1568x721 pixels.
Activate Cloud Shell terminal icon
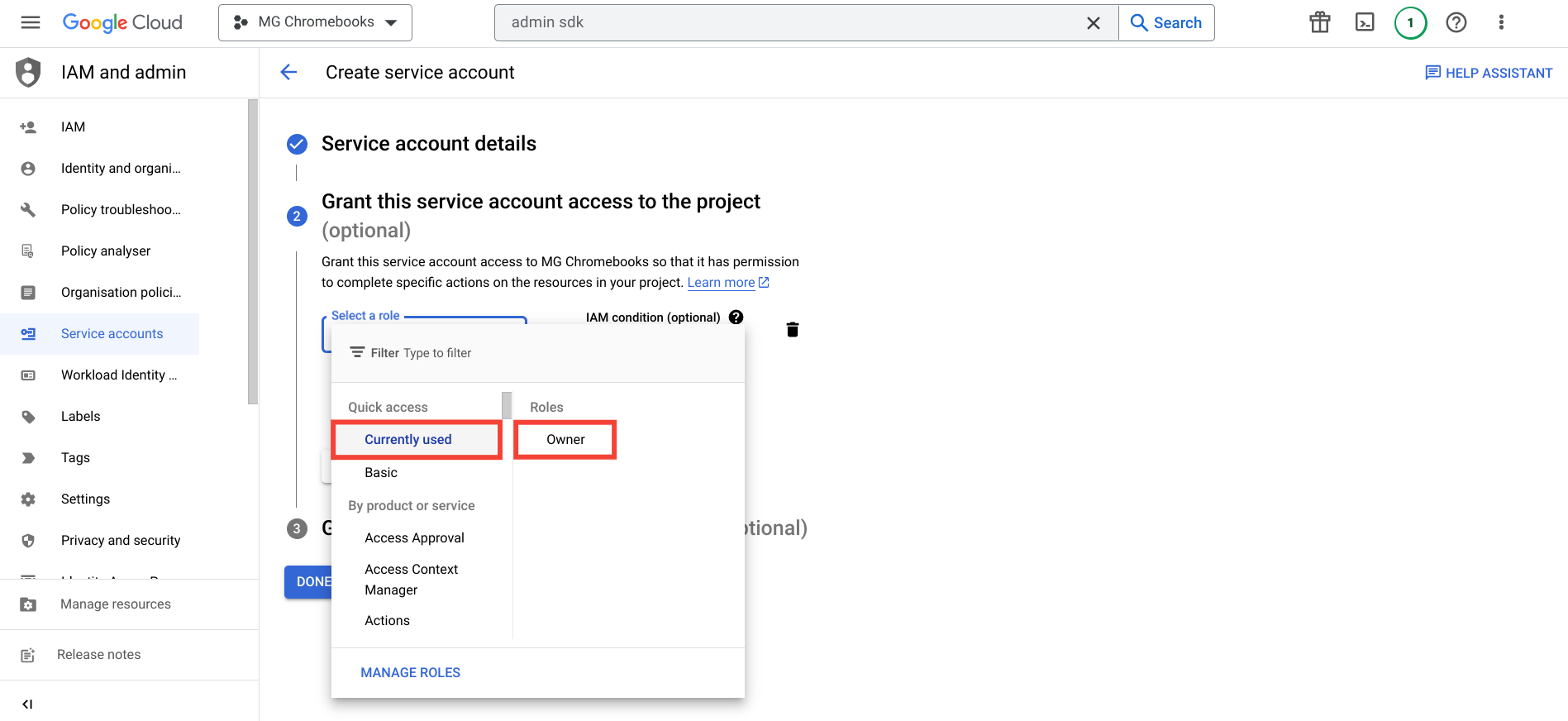(x=1365, y=22)
